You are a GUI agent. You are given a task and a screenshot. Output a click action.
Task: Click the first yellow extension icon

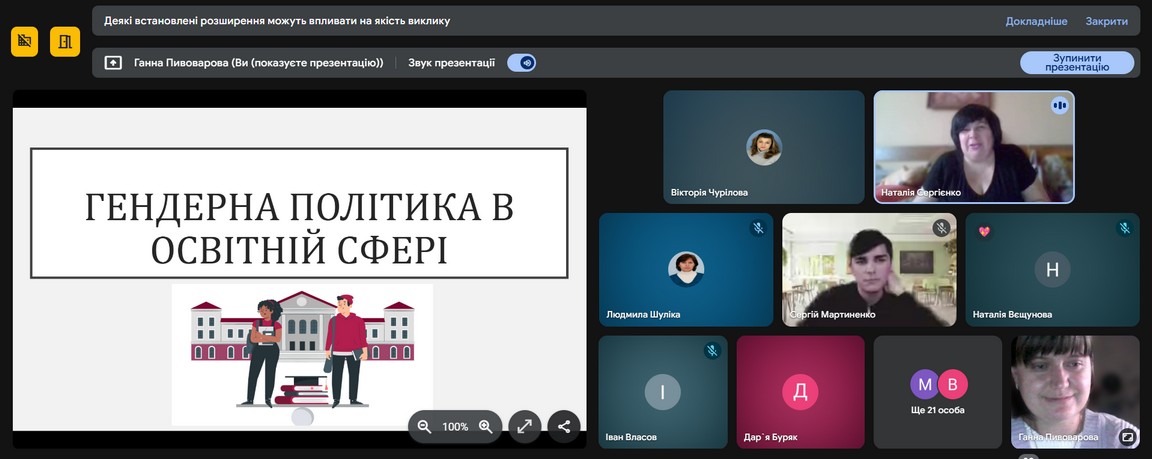pos(25,42)
